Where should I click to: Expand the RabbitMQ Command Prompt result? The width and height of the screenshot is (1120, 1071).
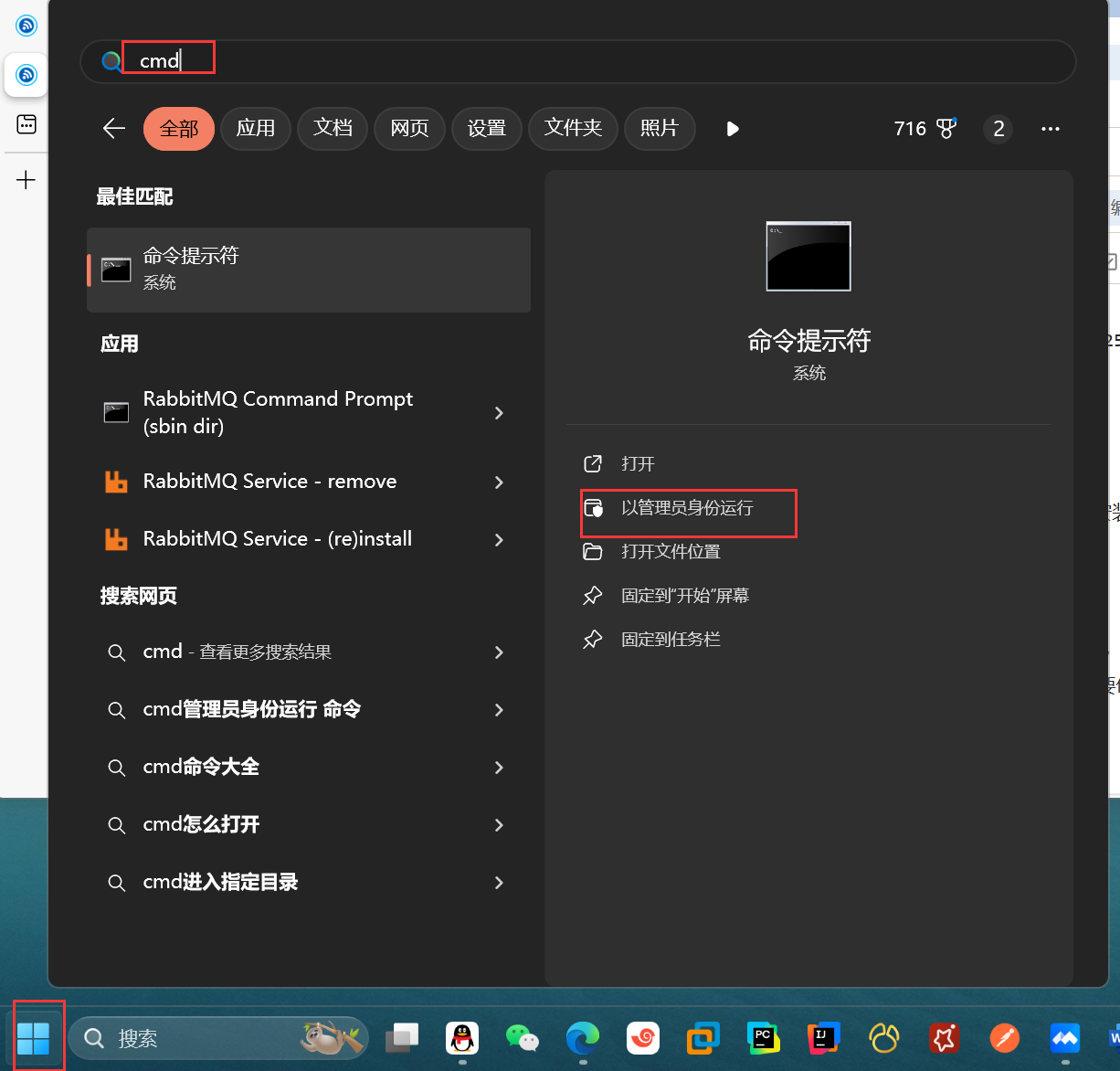499,413
